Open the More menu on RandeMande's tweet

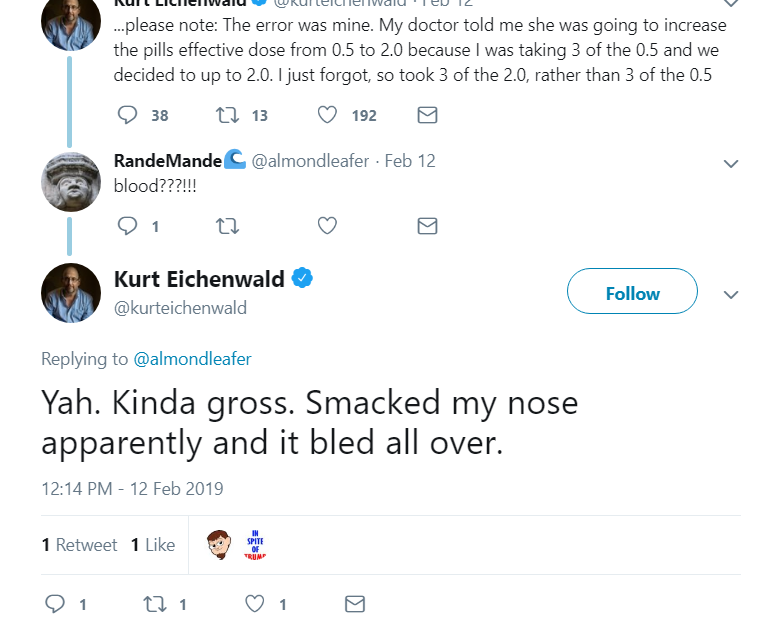[x=731, y=164]
